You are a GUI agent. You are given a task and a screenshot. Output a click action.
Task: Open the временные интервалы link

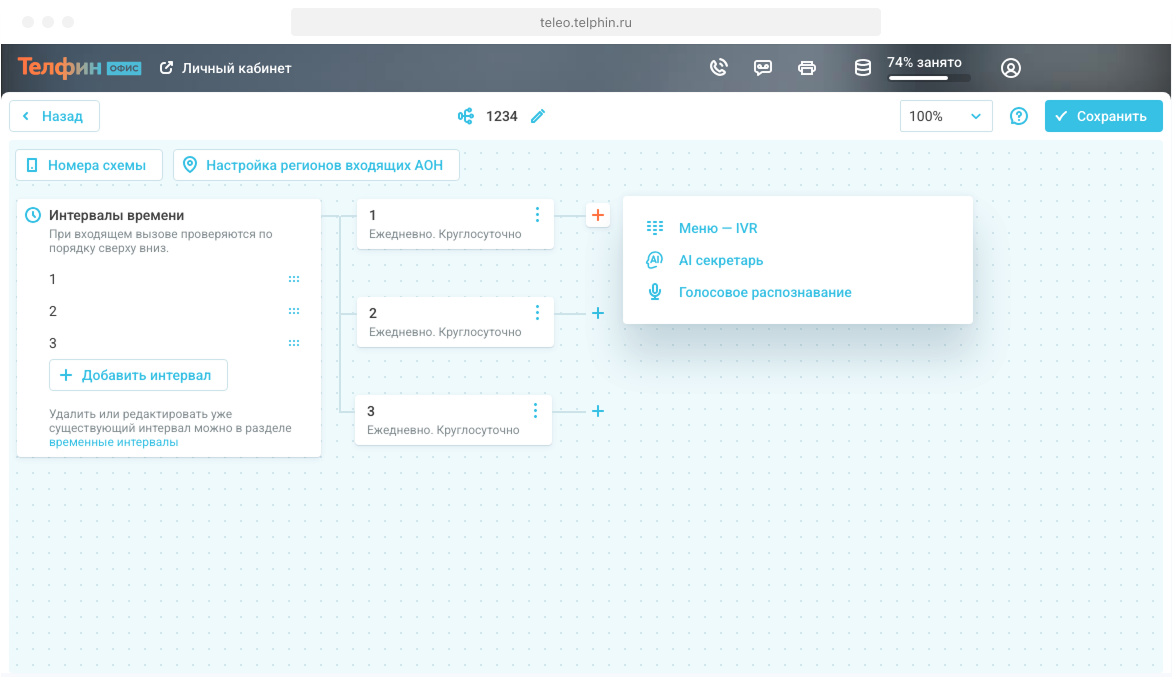(x=114, y=442)
